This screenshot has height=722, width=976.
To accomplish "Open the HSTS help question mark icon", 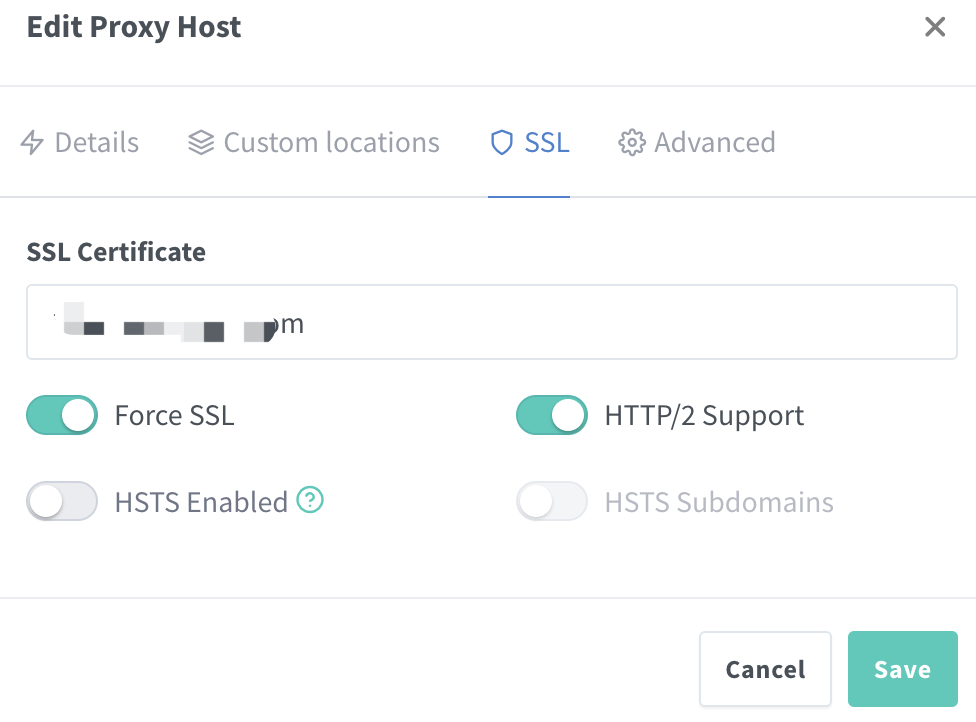I will click(309, 500).
